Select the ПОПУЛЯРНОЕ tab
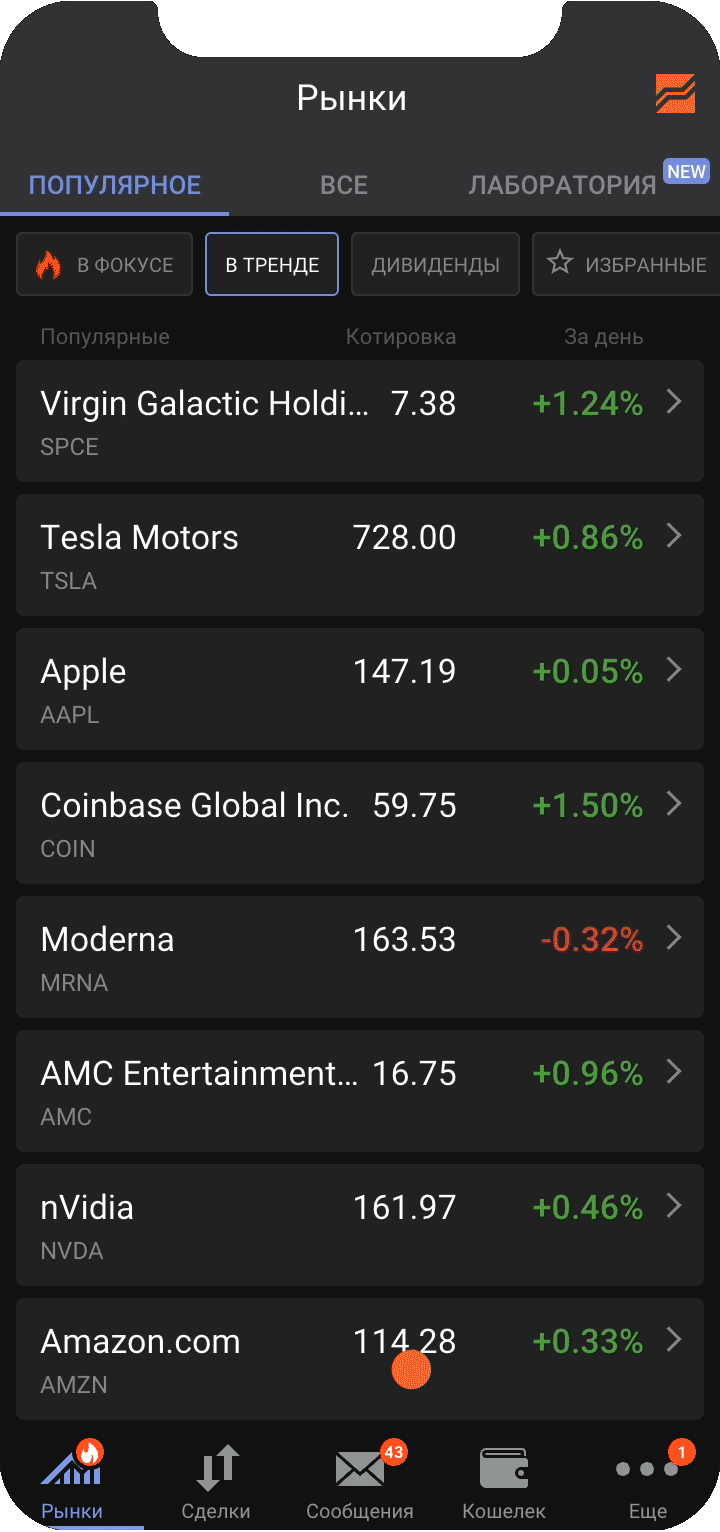This screenshot has width=720, height=1532. click(115, 185)
